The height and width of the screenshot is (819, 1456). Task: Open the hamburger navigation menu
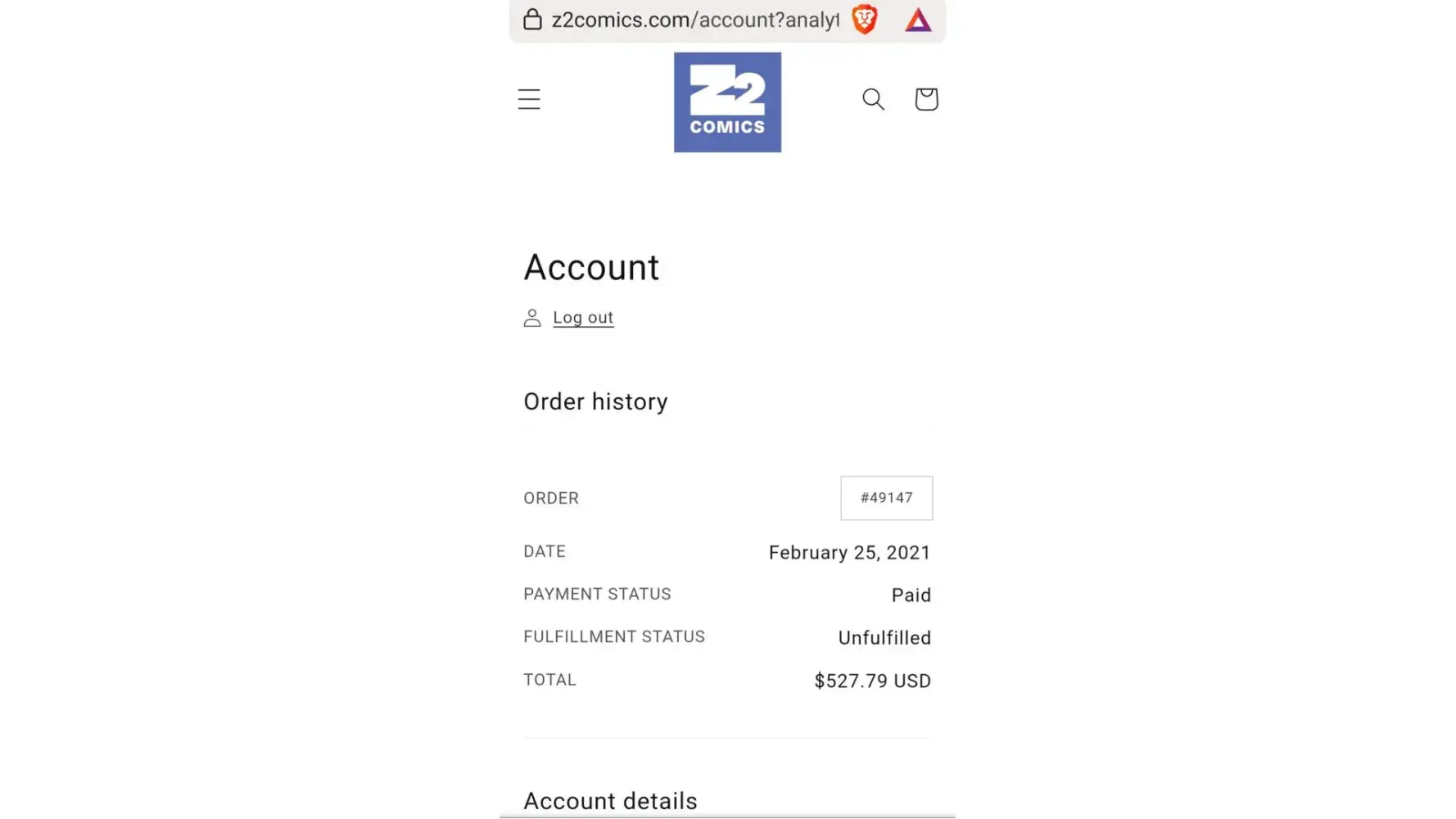(x=529, y=99)
